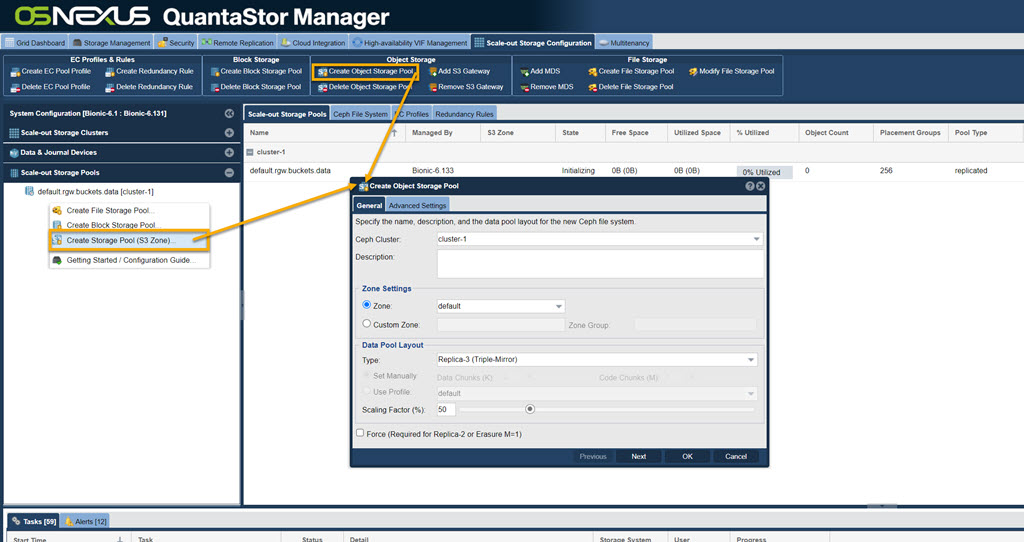The width and height of the screenshot is (1024, 542).
Task: Click Delete Block Storage Pool toolbar icon
Action: coord(215,88)
